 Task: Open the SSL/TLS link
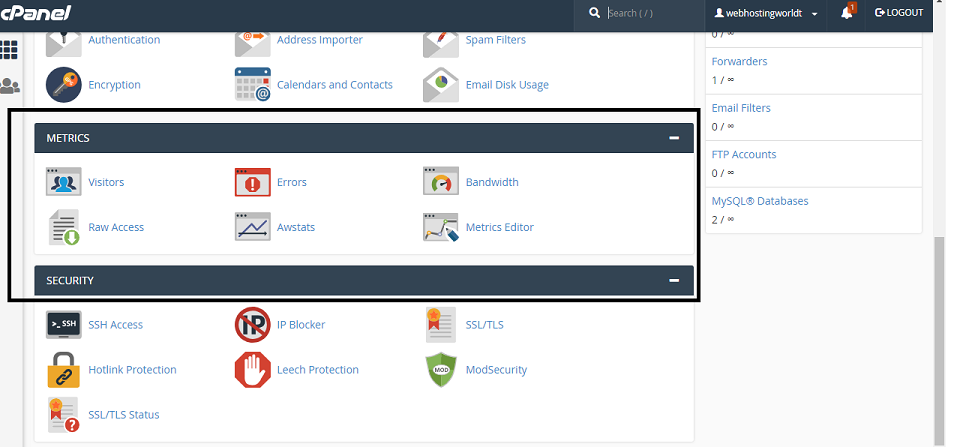coord(485,324)
